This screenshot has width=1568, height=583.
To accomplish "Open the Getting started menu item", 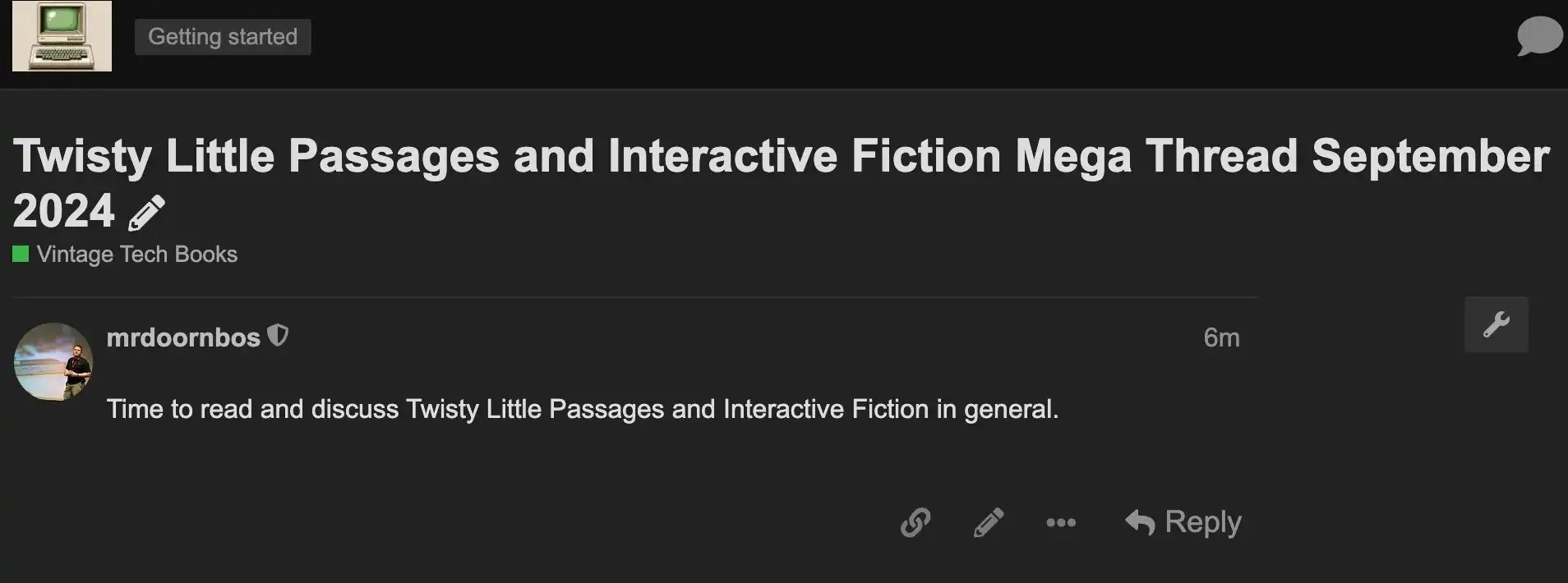I will click(223, 37).
